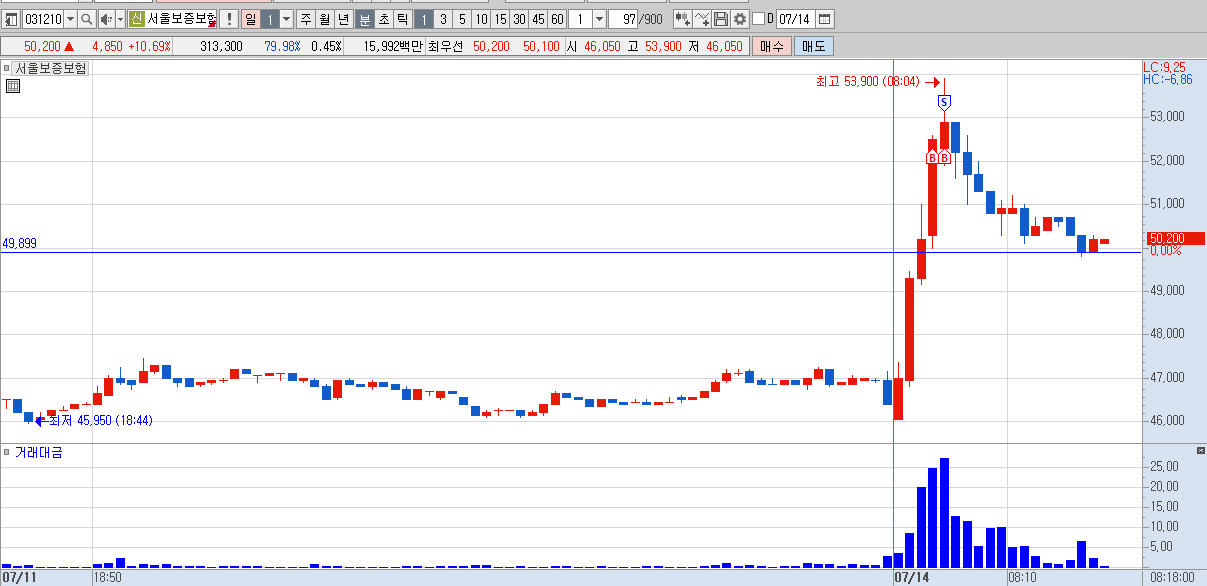
Task: Click the speaker sound alert icon
Action: 106,19
